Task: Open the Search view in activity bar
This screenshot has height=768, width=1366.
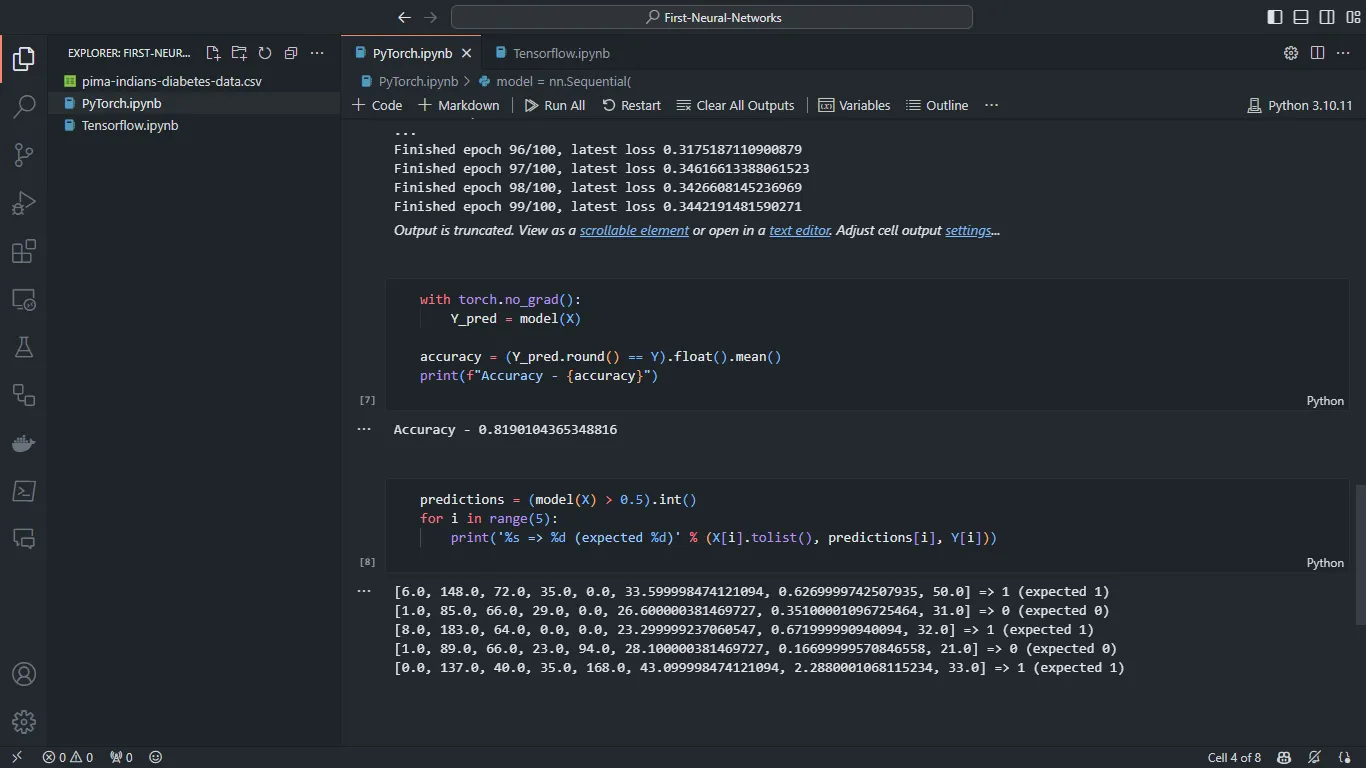Action: (24, 107)
